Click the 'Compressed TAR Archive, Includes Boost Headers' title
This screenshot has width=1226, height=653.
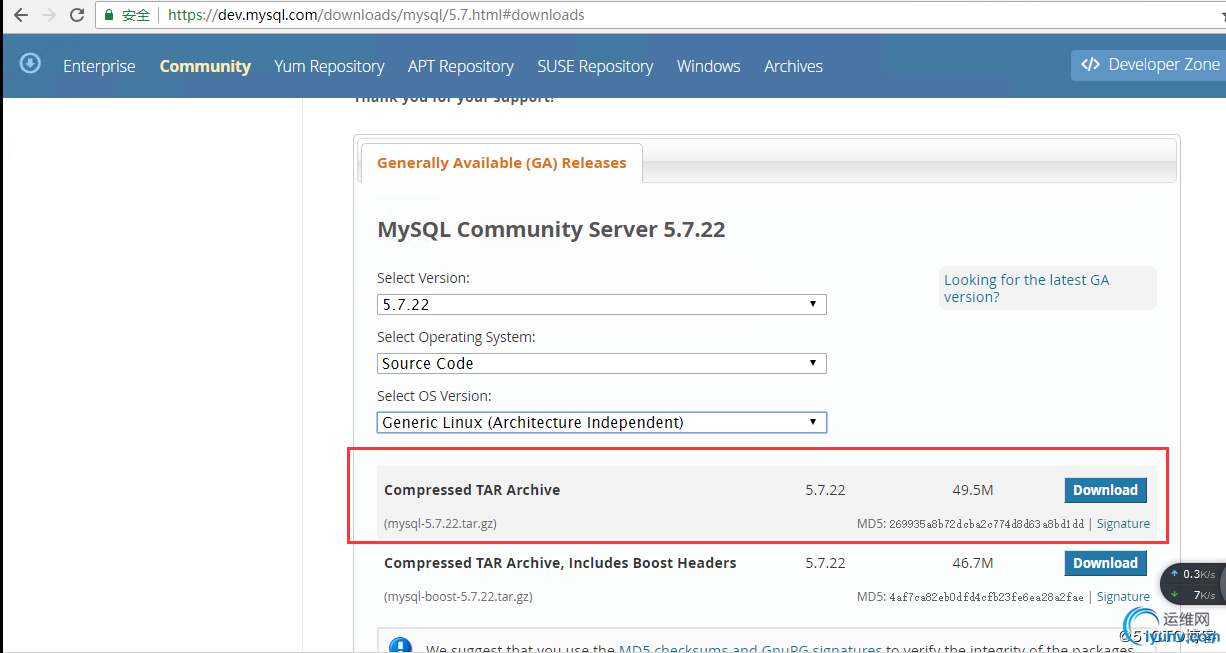click(x=560, y=563)
